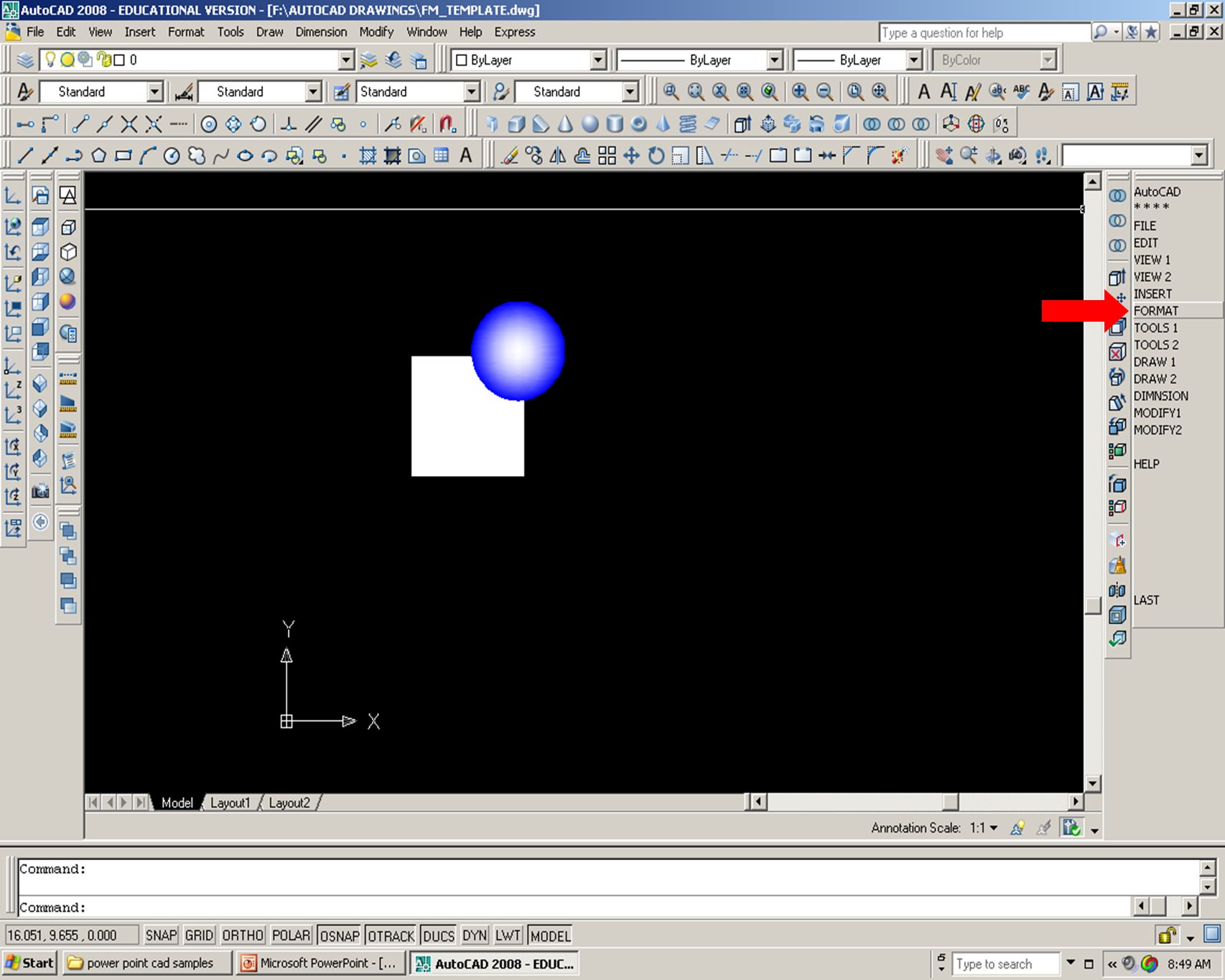The height and width of the screenshot is (980, 1225).
Task: Choose the Helix modeling tool
Action: [x=688, y=123]
